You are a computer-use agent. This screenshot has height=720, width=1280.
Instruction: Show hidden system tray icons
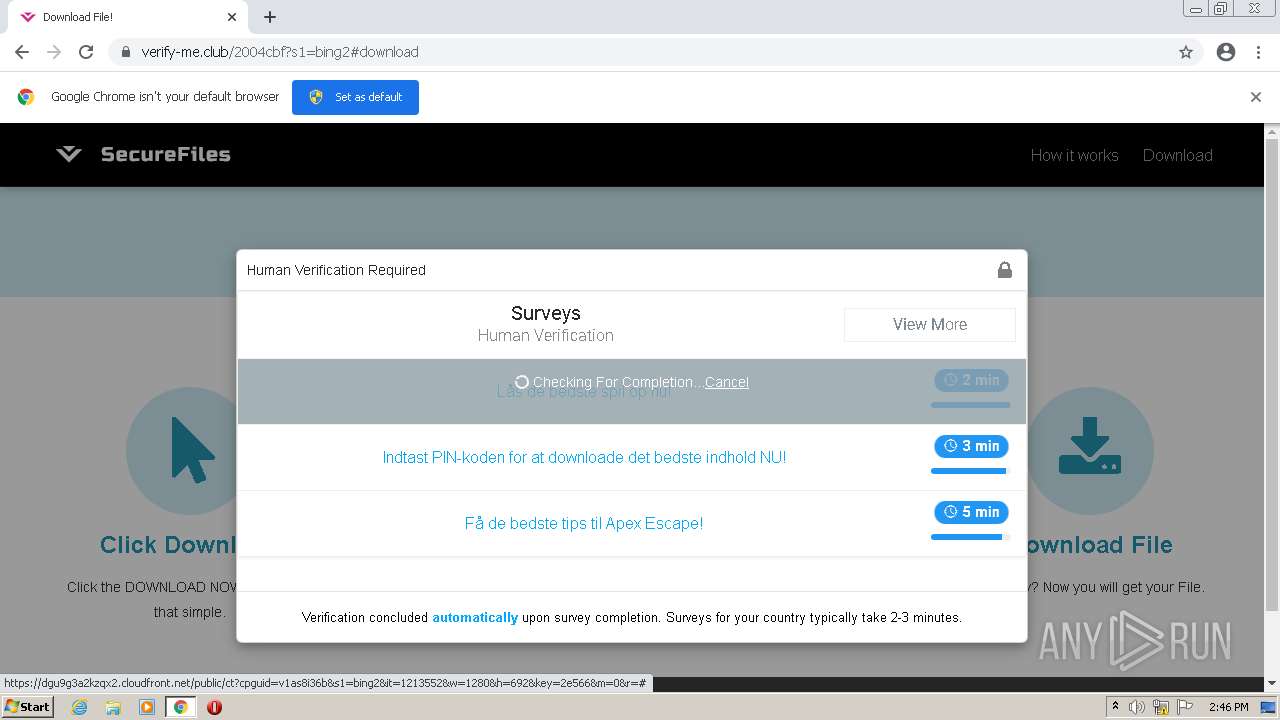(1116, 707)
